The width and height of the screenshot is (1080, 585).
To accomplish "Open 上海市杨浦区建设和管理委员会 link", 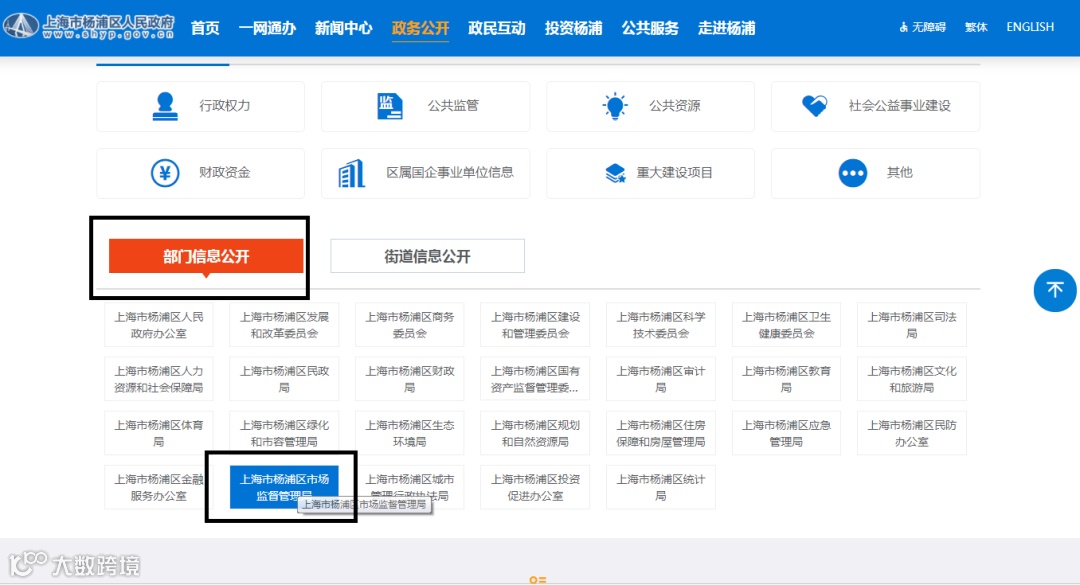I will [535, 325].
